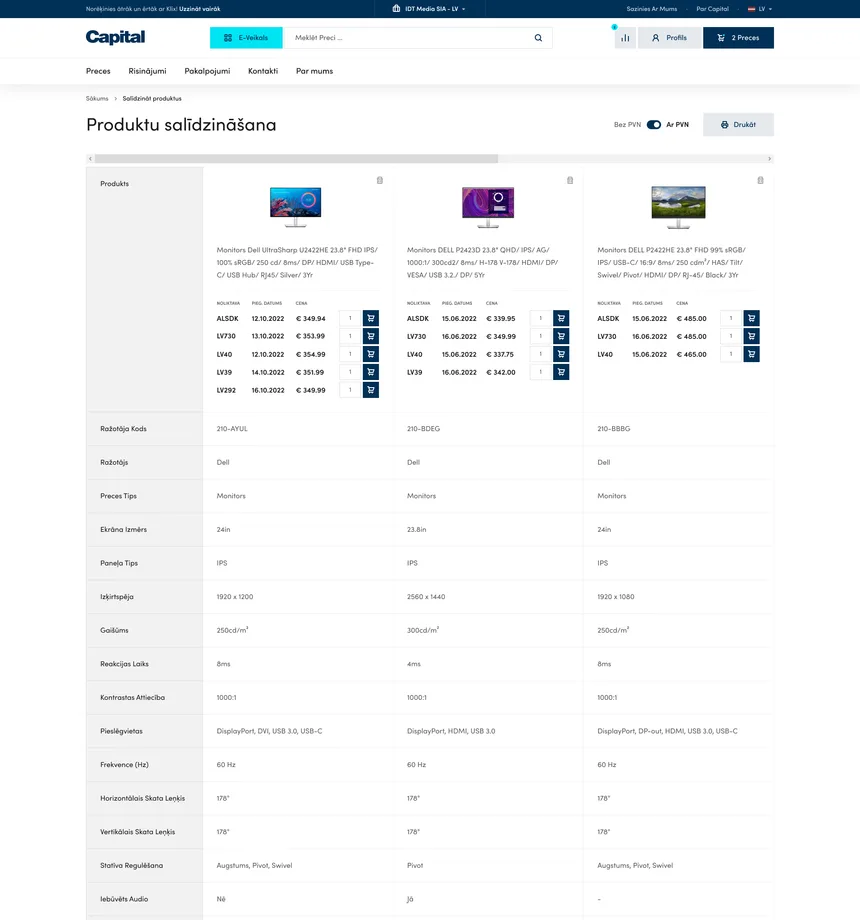Screen dimensions: 860x920
Task: Open the LV language dropdown
Action: tap(760, 9)
